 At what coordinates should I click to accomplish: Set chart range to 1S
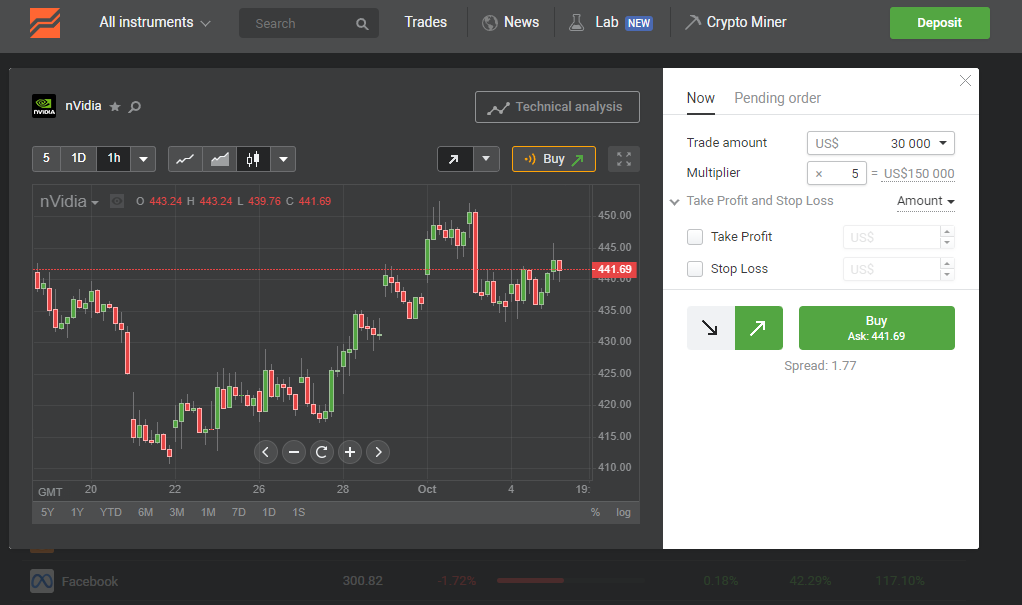299,512
